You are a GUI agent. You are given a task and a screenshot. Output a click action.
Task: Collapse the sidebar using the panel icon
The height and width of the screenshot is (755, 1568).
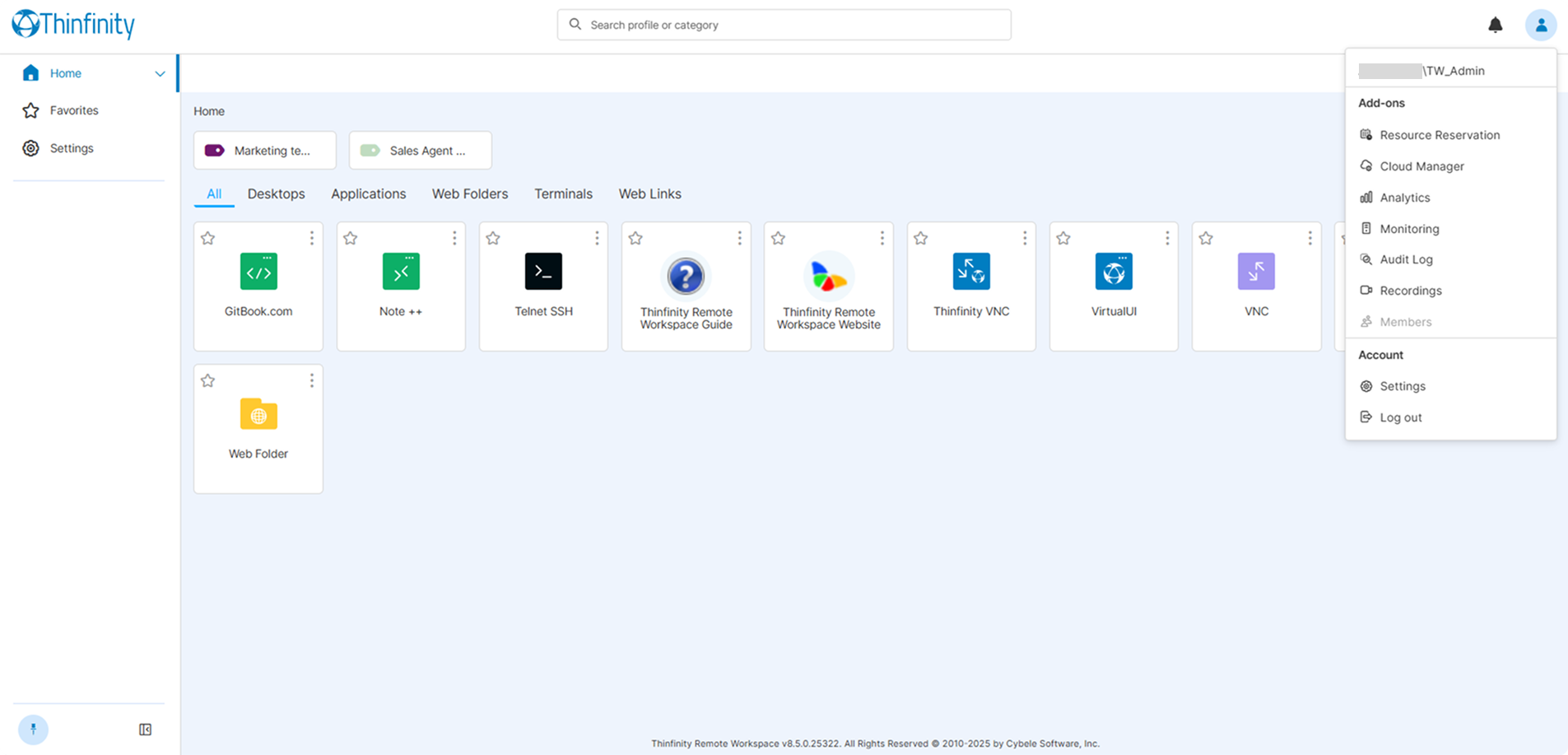click(x=146, y=729)
